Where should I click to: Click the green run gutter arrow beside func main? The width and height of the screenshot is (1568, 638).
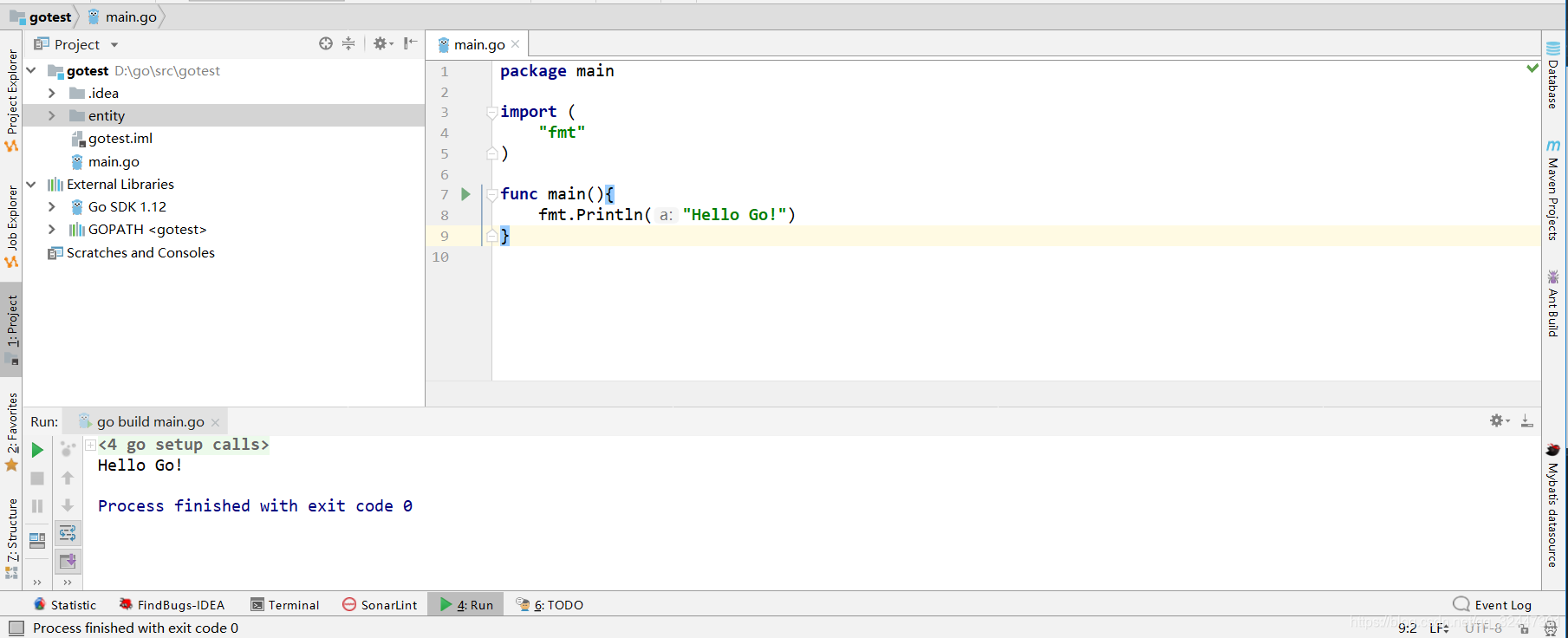465,194
